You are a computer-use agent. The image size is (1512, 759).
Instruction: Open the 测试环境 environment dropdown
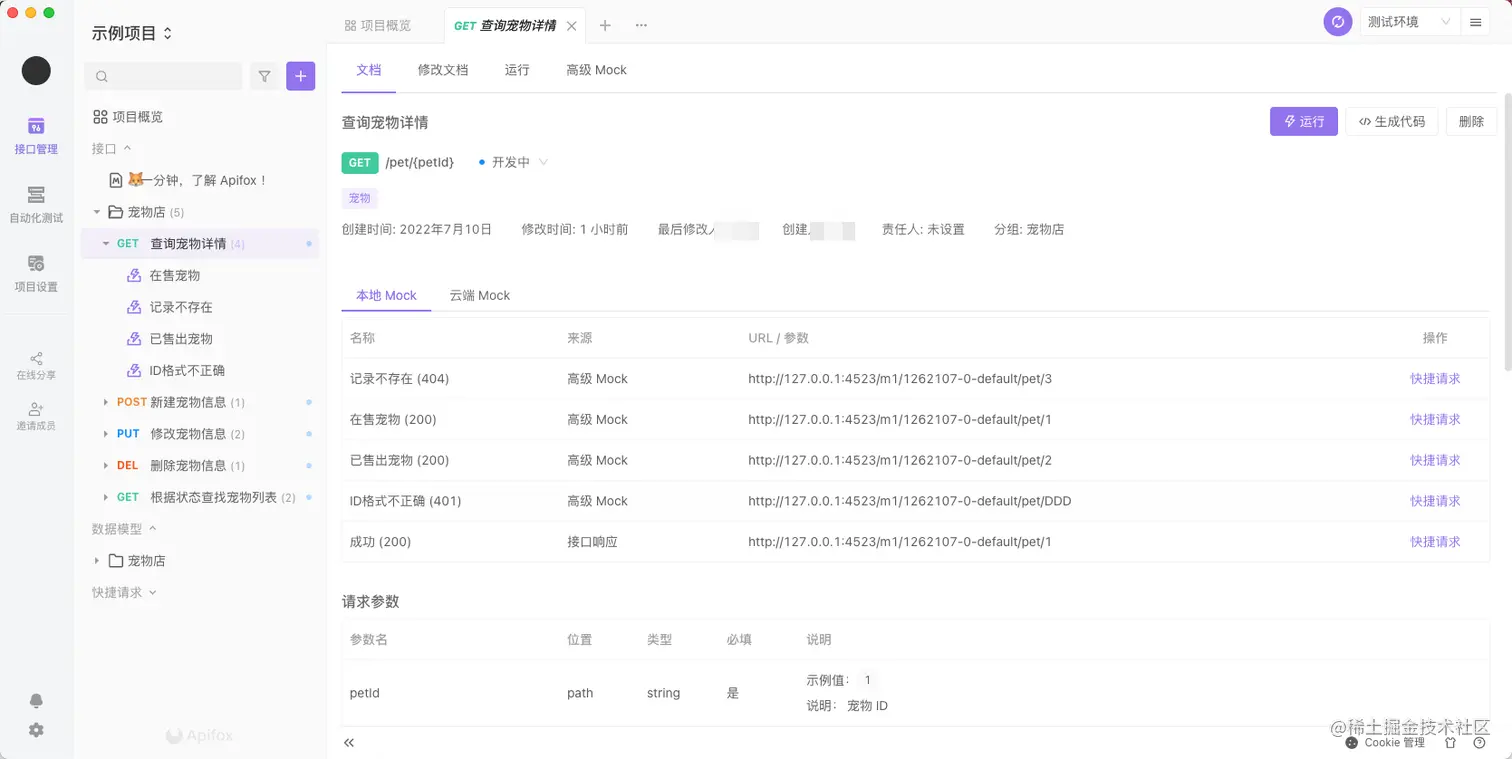pos(1409,21)
